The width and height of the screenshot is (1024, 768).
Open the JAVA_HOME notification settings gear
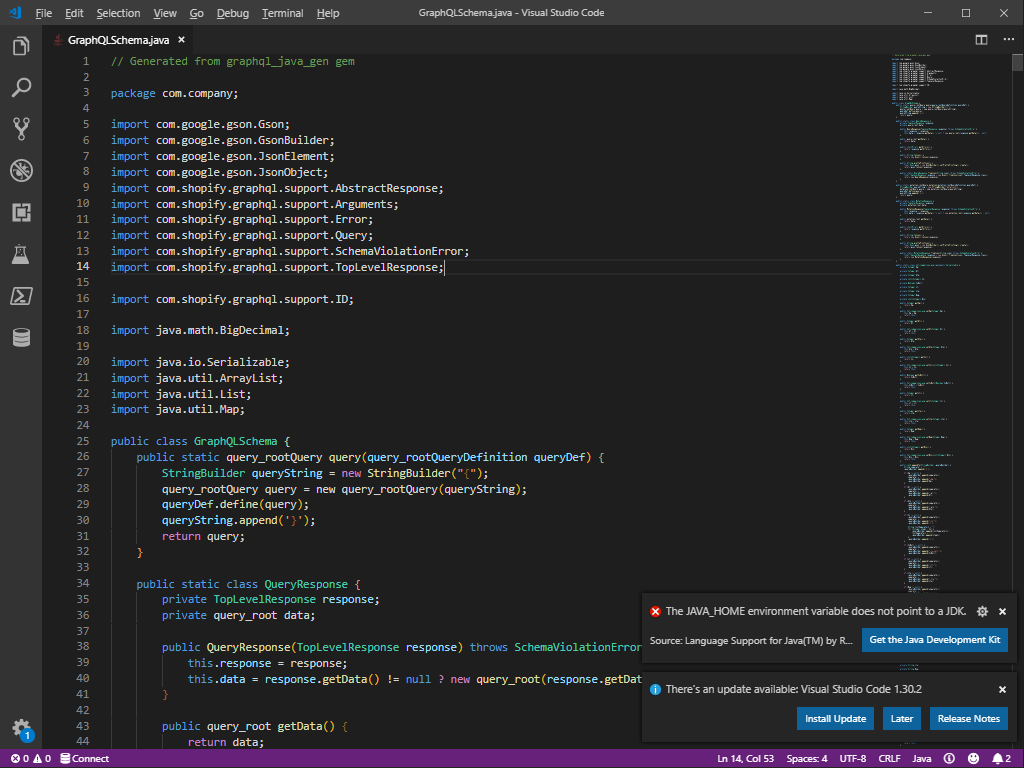tap(982, 611)
